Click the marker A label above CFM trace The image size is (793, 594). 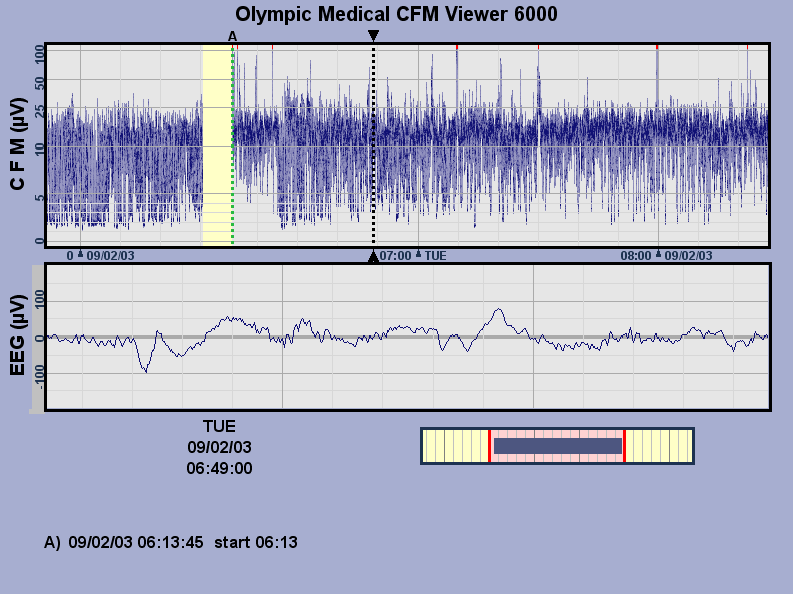(x=232, y=36)
